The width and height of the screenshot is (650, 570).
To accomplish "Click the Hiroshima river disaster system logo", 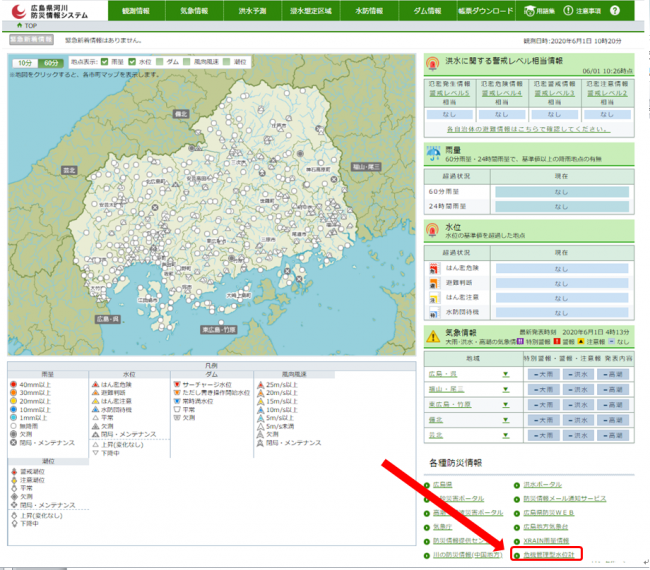I will [49, 12].
